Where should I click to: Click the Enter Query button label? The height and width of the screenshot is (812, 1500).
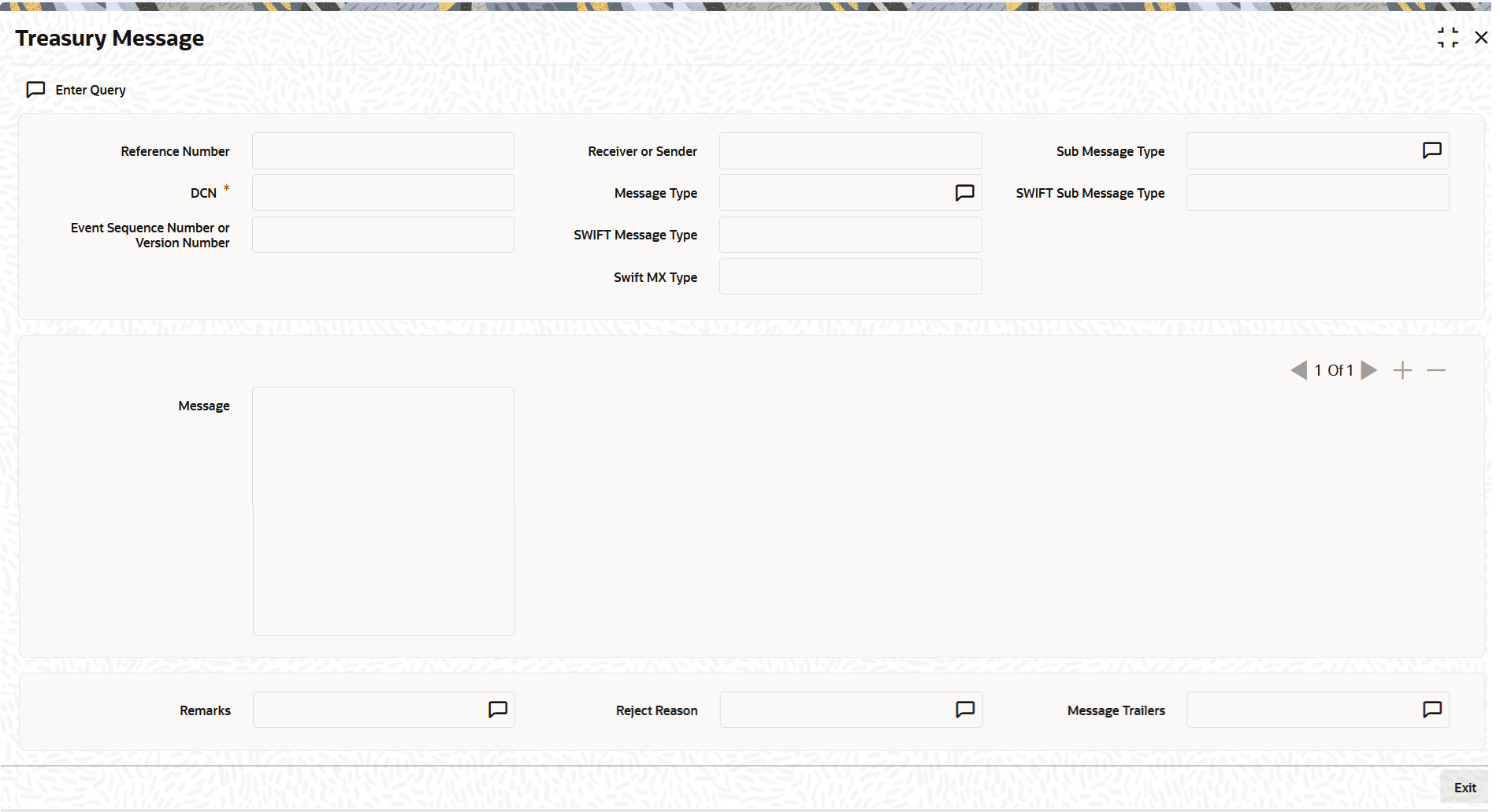91,90
